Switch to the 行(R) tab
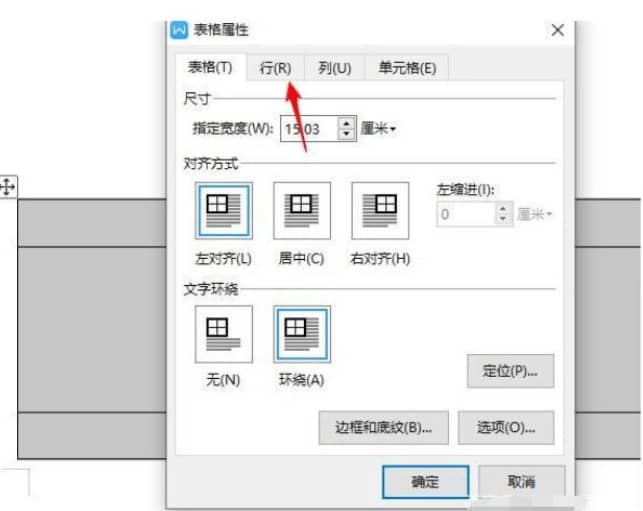 (x=275, y=68)
